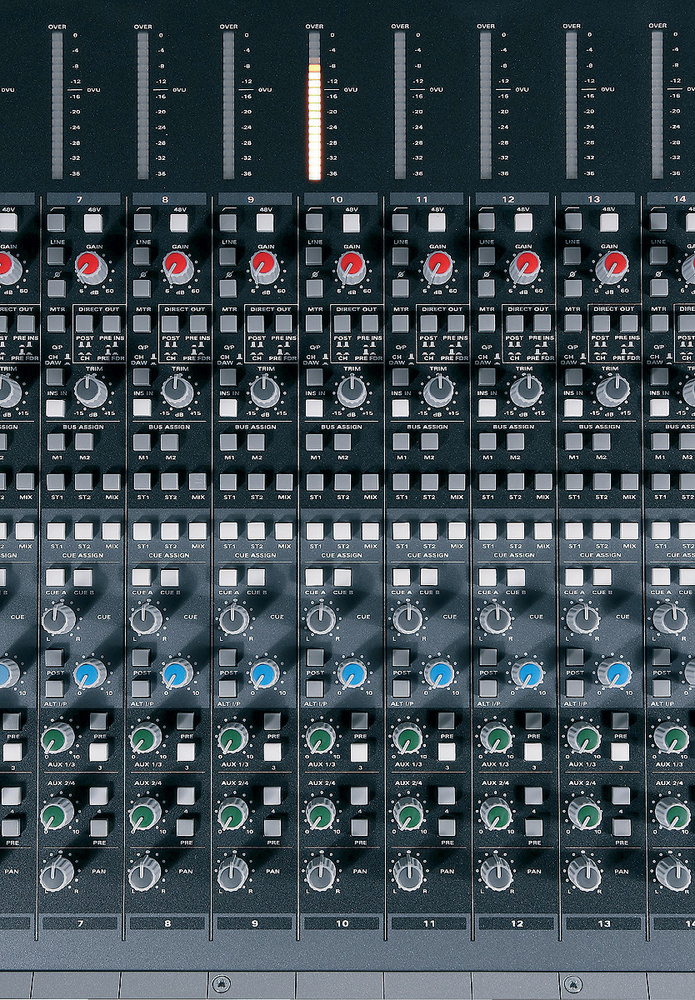Toggle the LINE input button on channel 7
Image resolution: width=695 pixels, height=1000 pixels.
(x=56, y=256)
